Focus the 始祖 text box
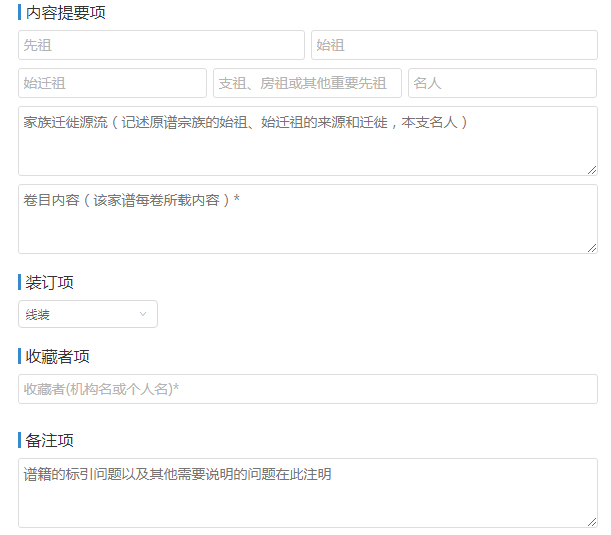Image resolution: width=611 pixels, height=535 pixels. point(454,45)
